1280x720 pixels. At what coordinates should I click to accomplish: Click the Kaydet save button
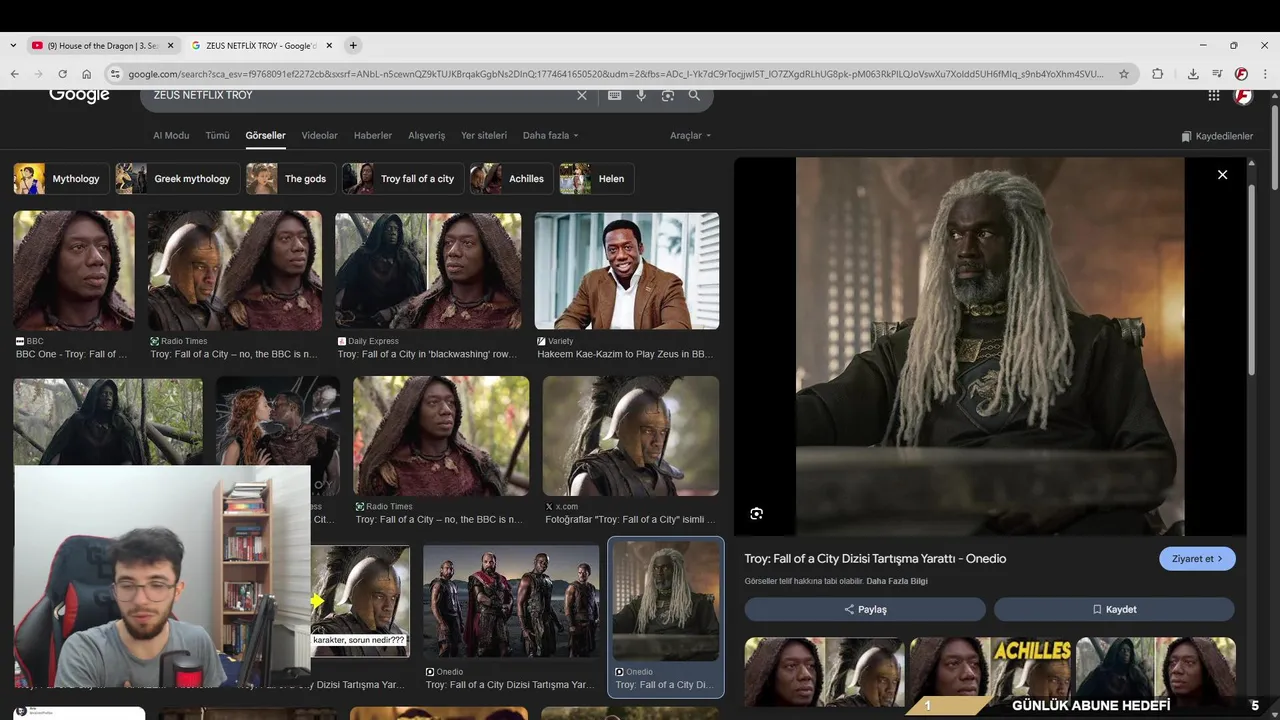point(1114,609)
